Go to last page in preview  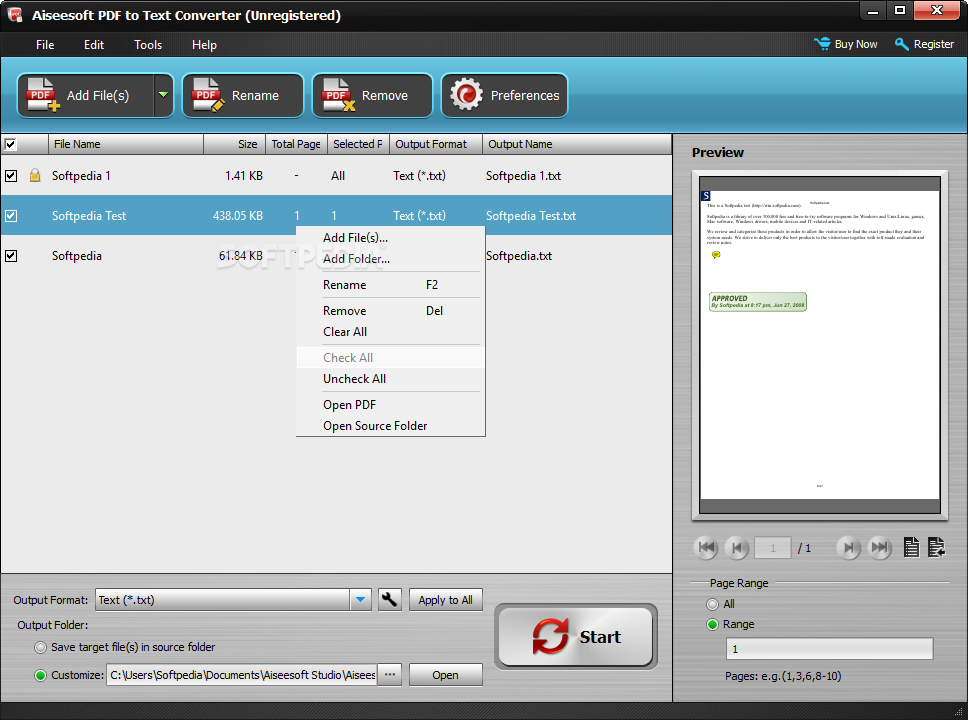pyautogui.click(x=880, y=547)
